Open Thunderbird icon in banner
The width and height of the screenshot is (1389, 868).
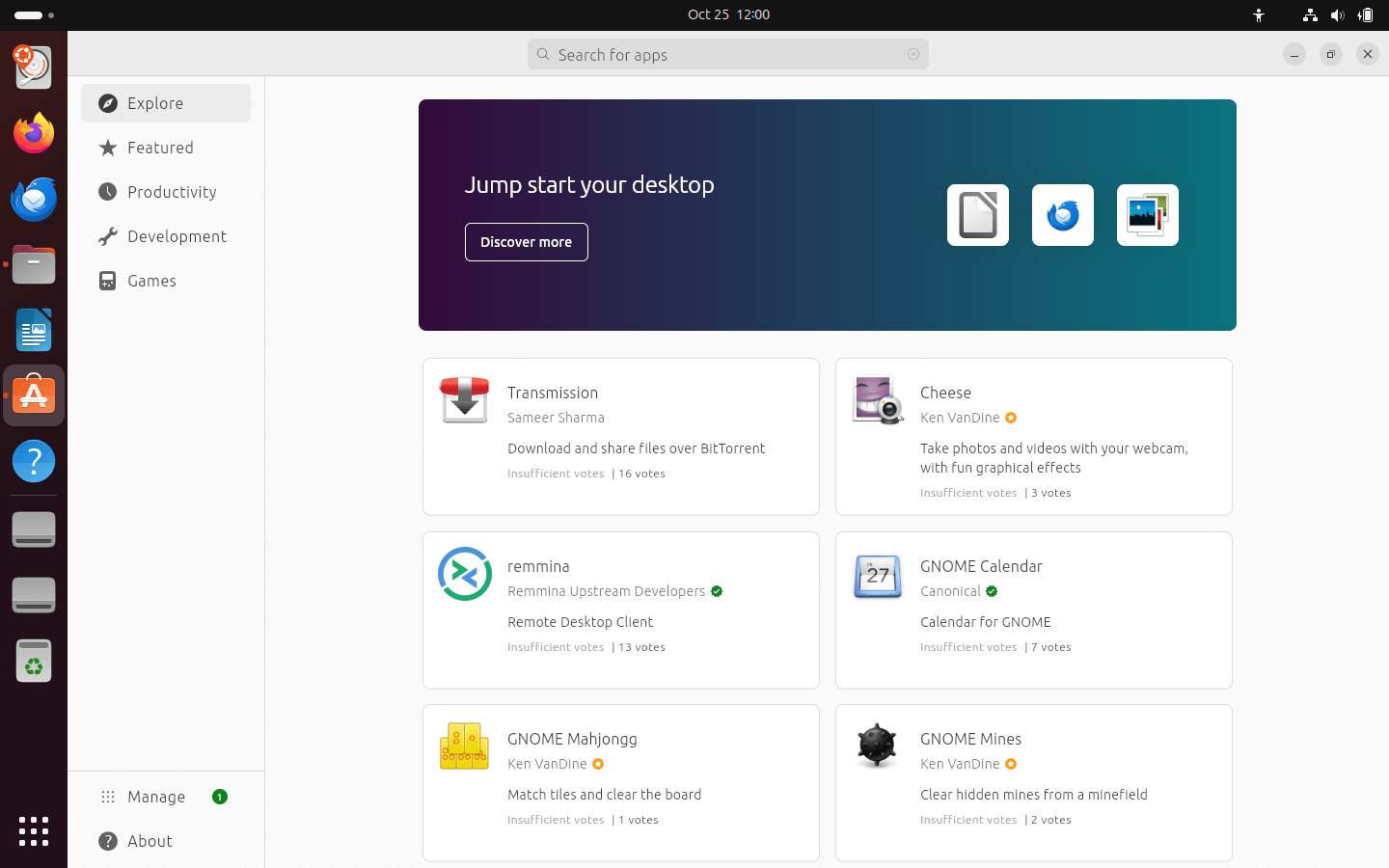click(x=1063, y=215)
